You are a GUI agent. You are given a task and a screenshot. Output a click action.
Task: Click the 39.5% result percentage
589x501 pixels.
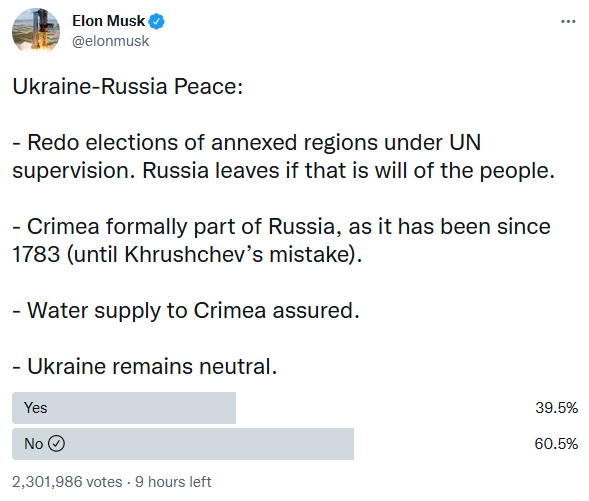click(x=556, y=408)
